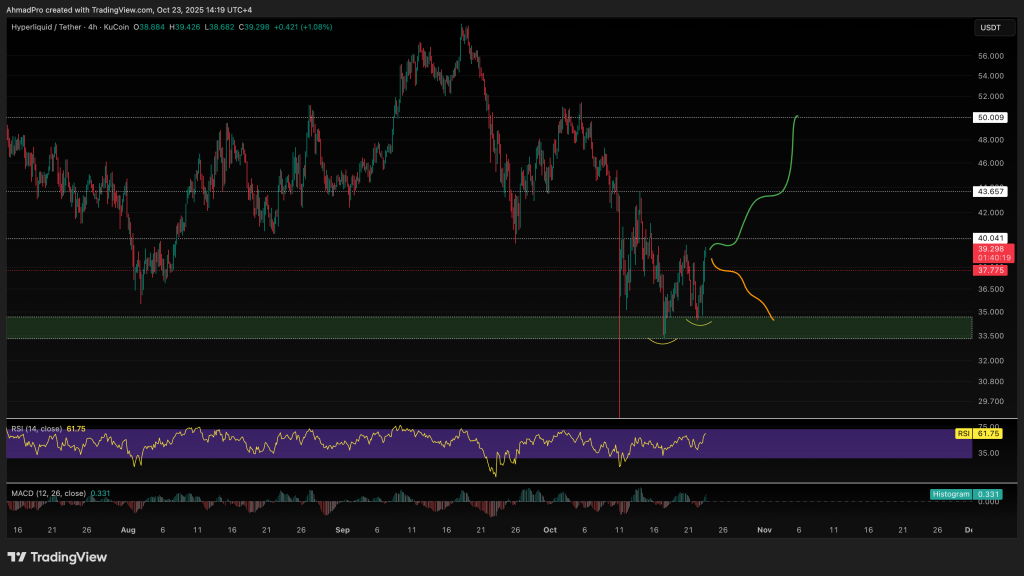
Task: Click the TradingView logo icon
Action: click(17, 557)
